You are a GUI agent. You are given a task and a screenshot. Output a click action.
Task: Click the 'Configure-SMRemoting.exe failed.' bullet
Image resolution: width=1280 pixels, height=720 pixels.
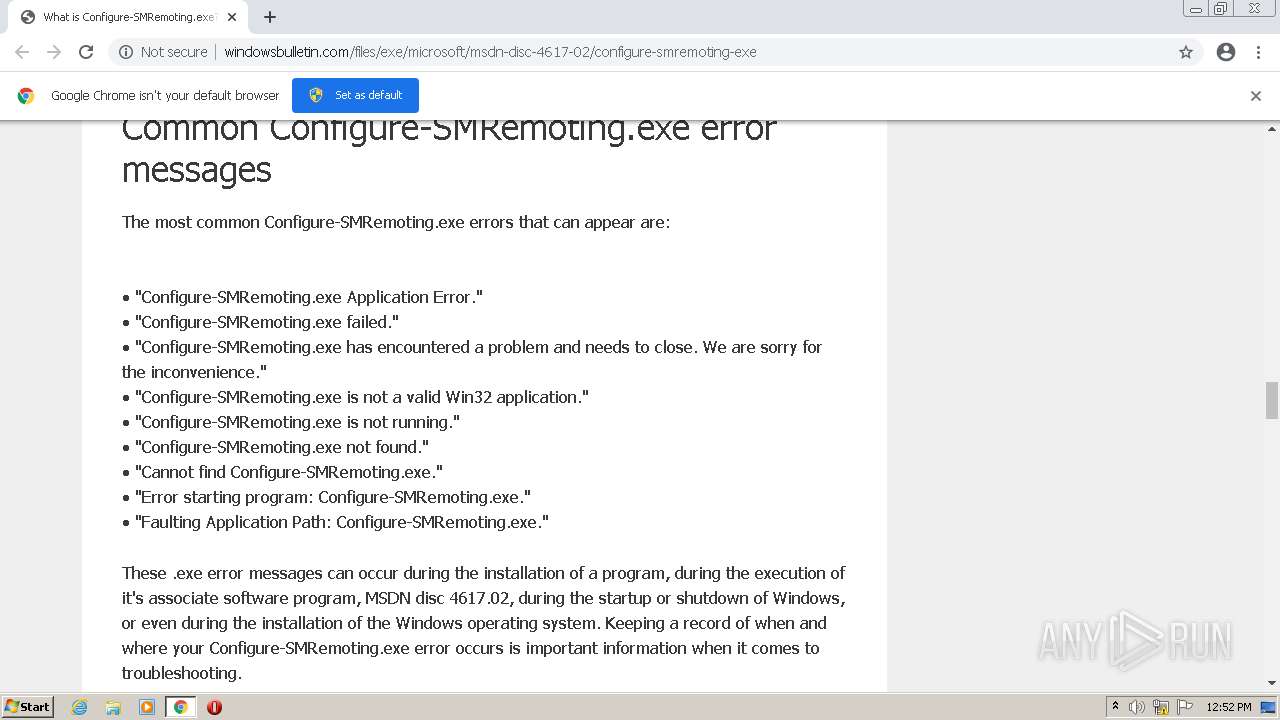click(260, 322)
